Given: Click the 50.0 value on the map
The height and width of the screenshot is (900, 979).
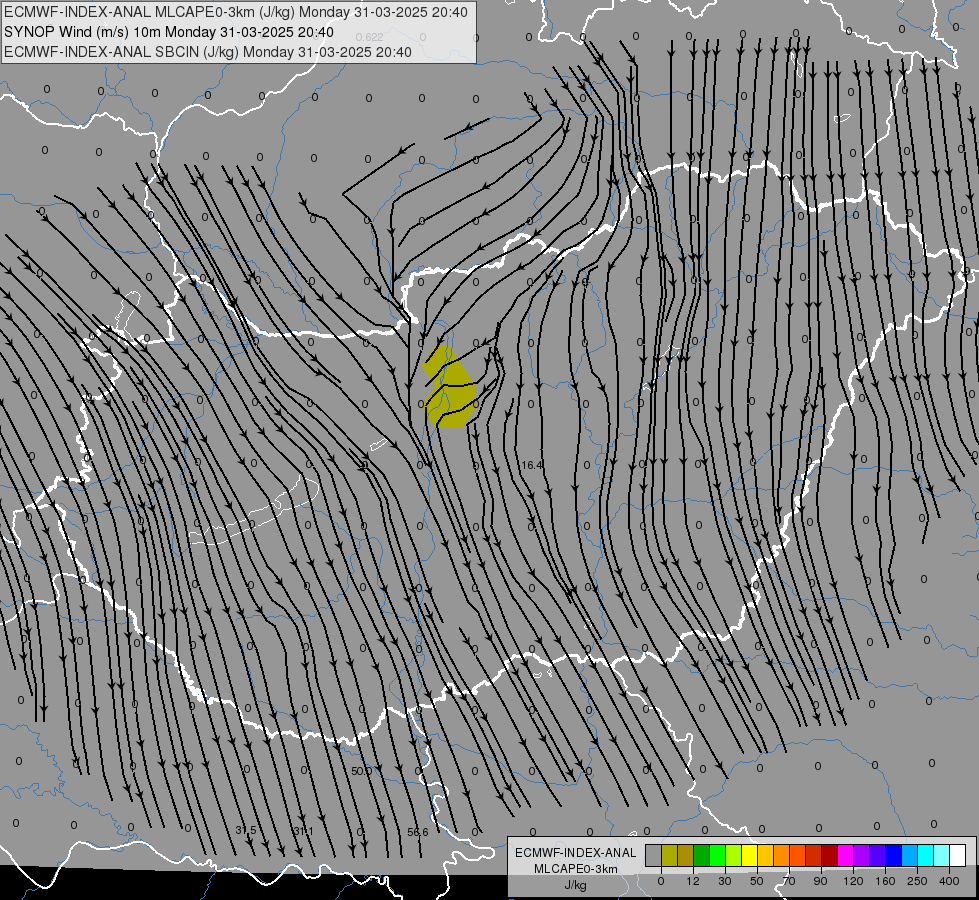Looking at the screenshot, I should (362, 771).
